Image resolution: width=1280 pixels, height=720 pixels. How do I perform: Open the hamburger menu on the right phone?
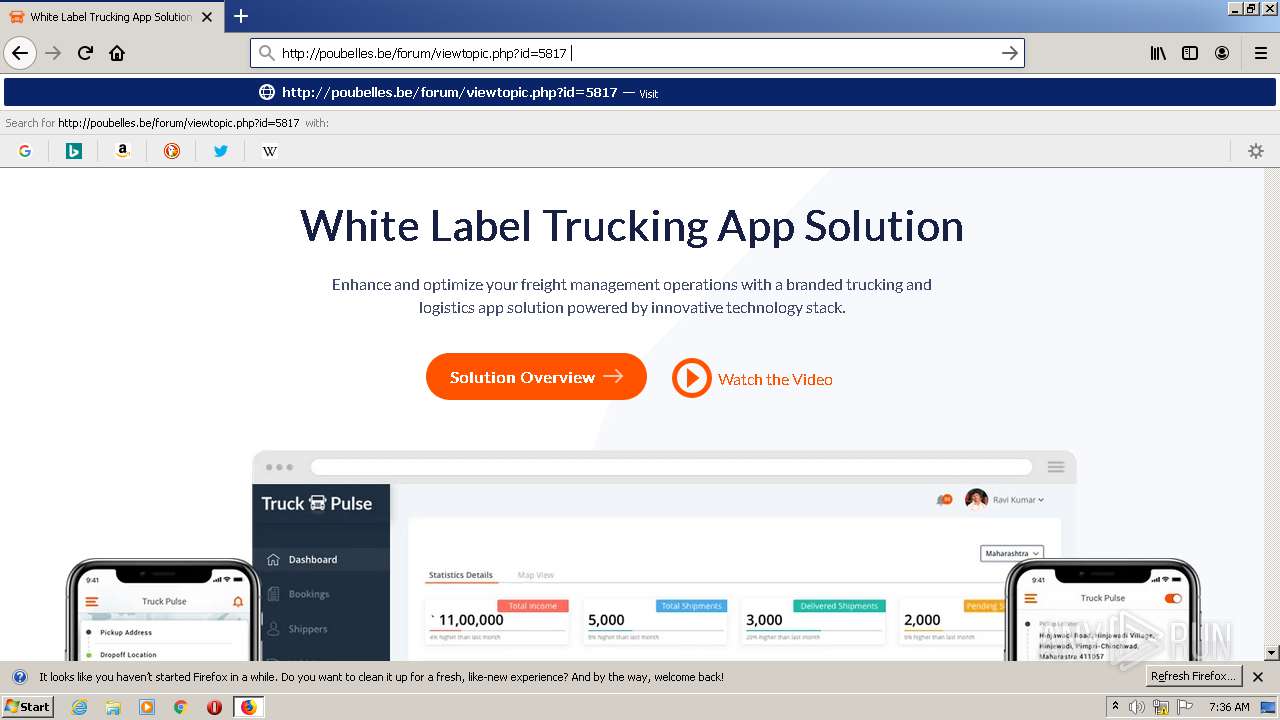(x=1033, y=598)
